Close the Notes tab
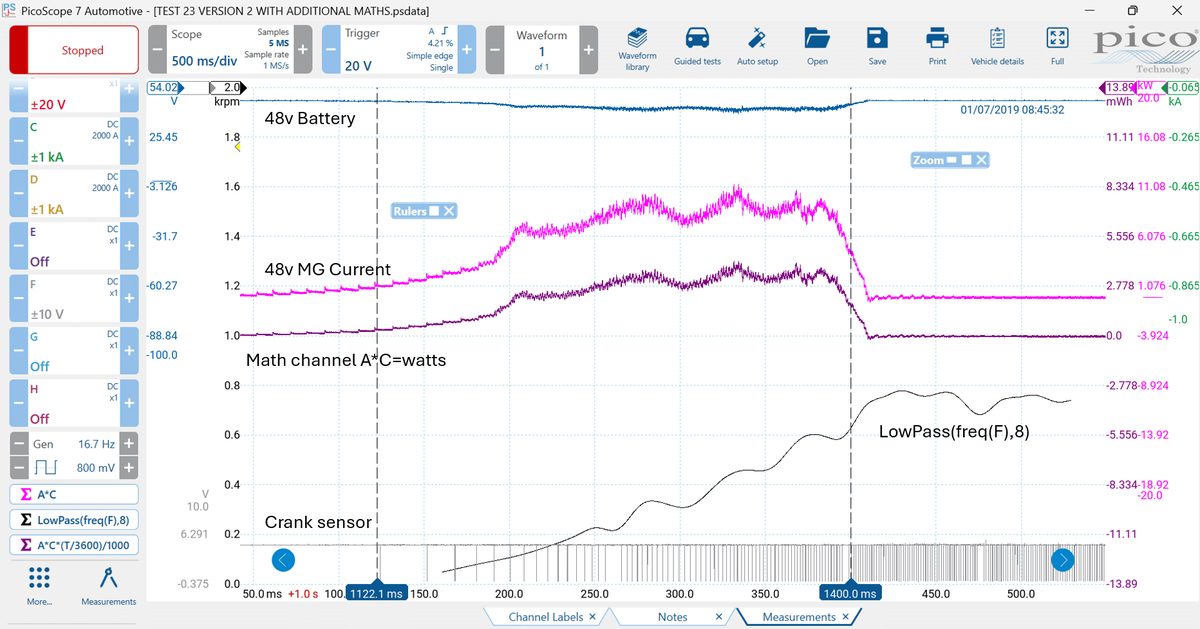This screenshot has height=629, width=1200. [x=719, y=617]
